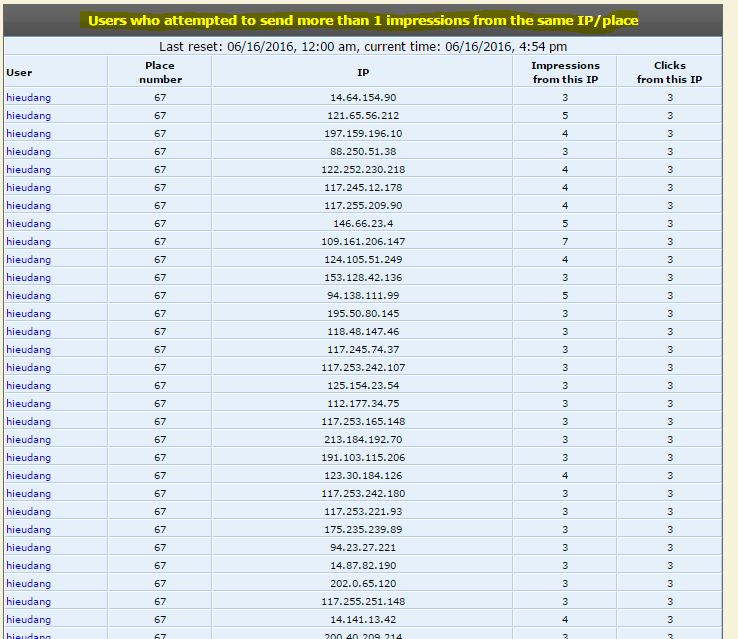Select IP address 121.65.56.212
This screenshot has height=639, width=738.
363,115
